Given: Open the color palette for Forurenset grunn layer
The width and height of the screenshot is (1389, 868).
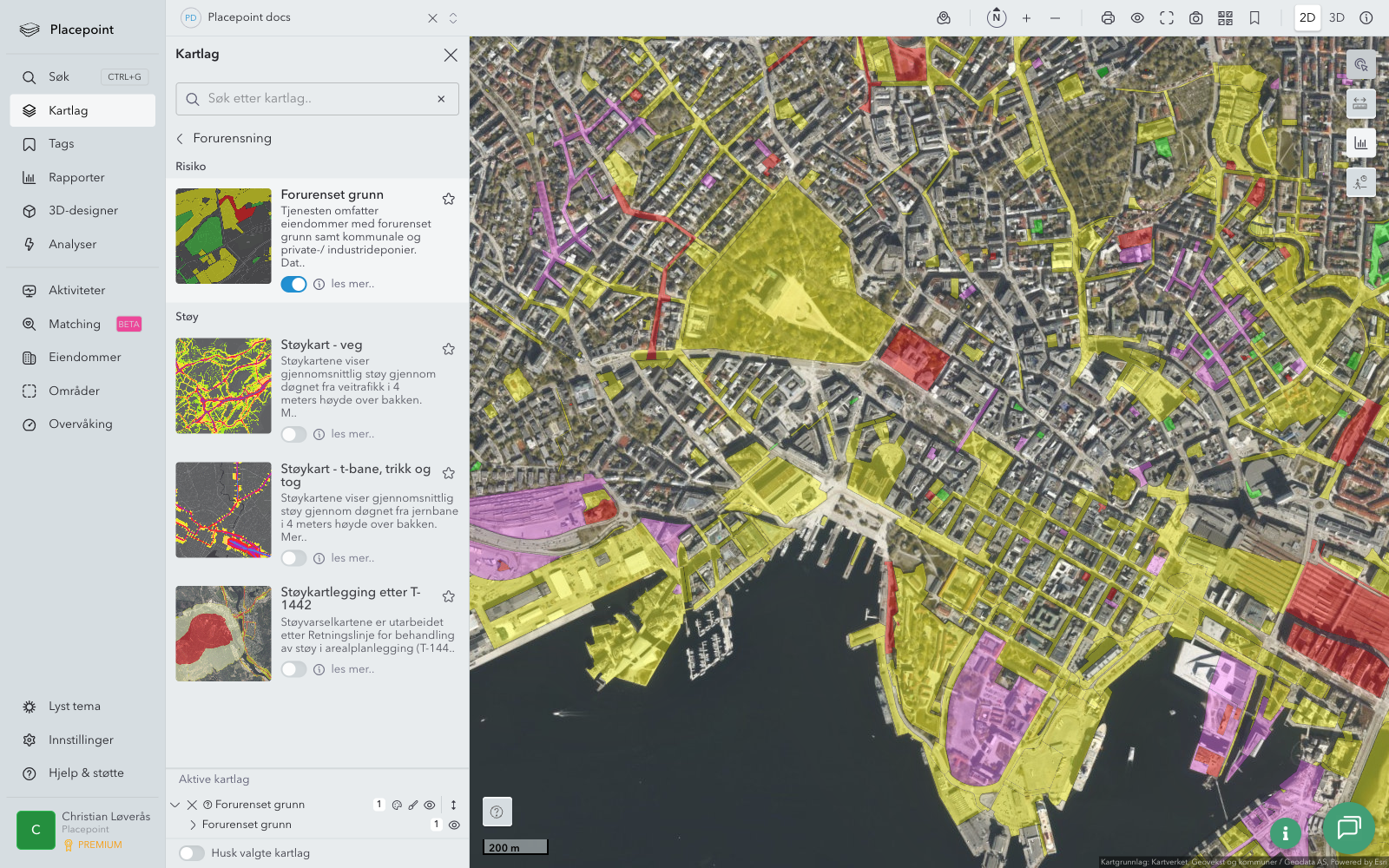Looking at the screenshot, I should point(397,805).
